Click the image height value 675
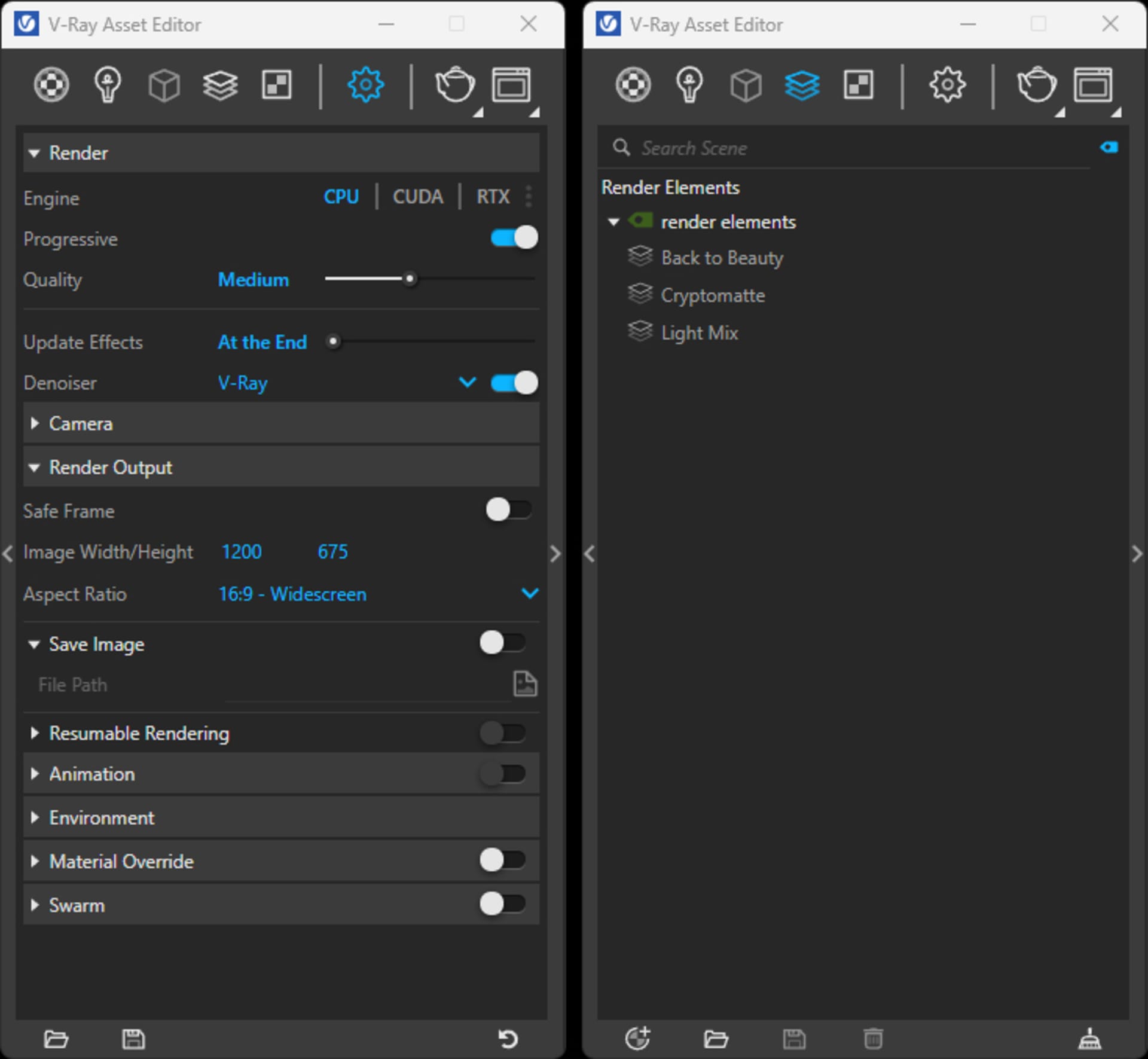Screen dimensions: 1148x1059 332,551
